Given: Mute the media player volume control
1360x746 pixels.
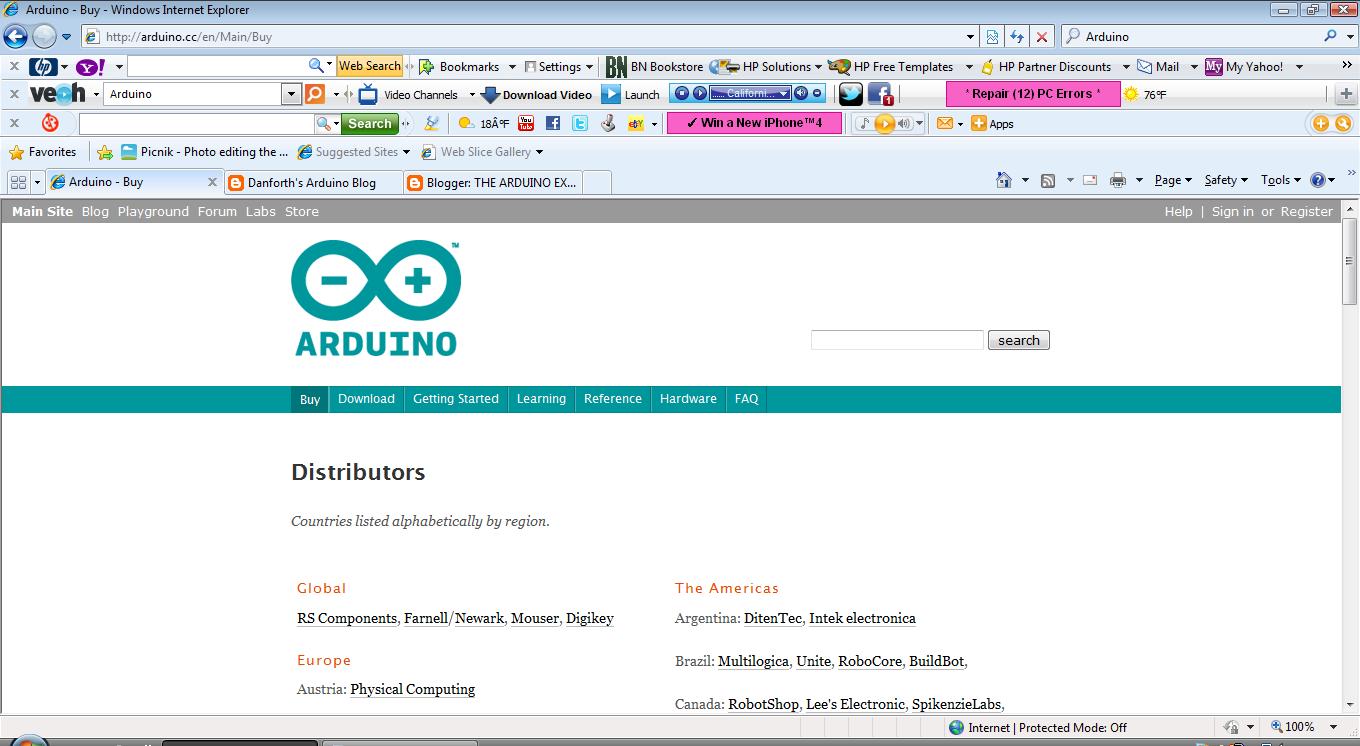Looking at the screenshot, I should click(905, 123).
